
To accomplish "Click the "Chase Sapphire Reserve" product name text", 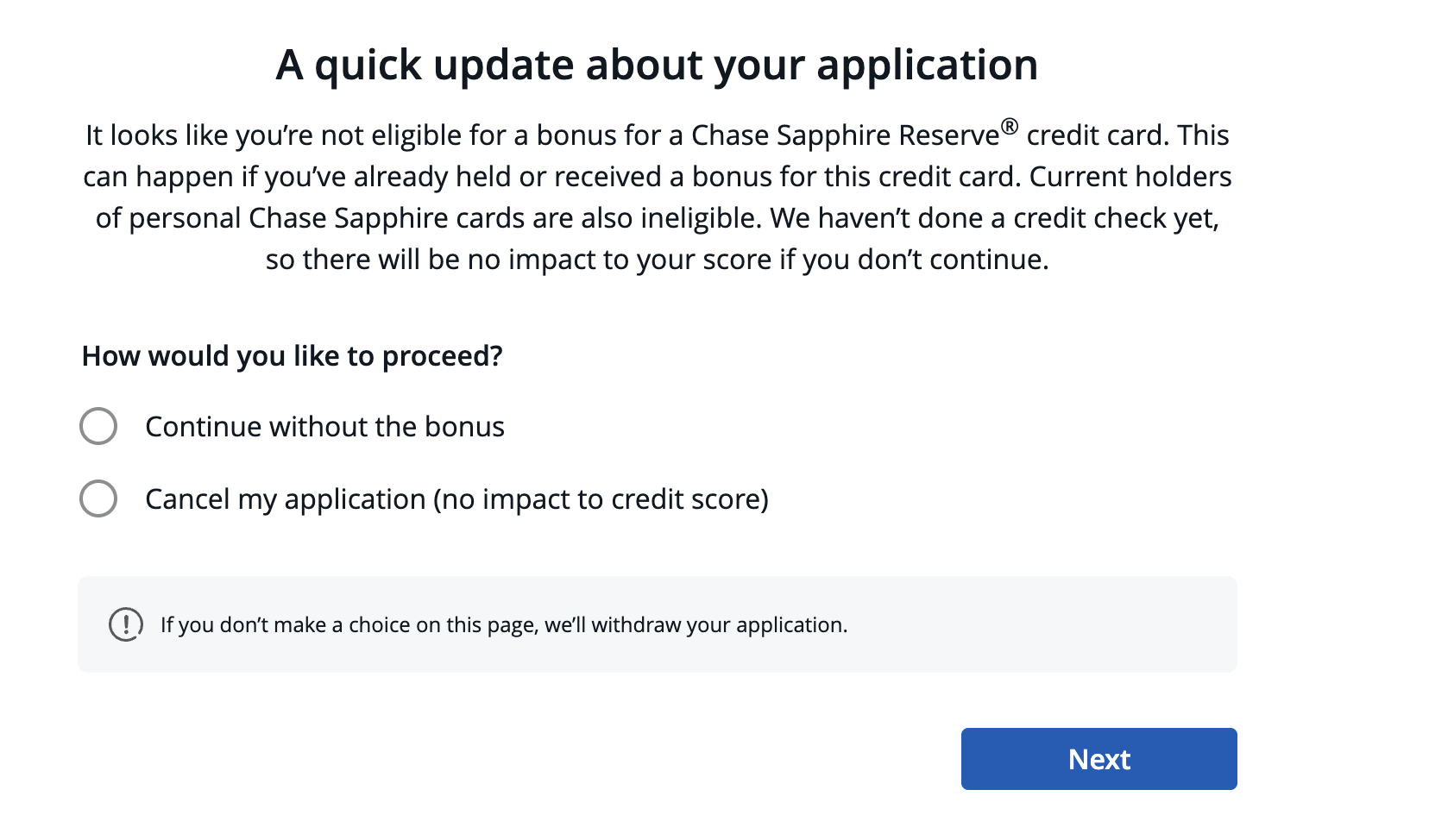I will [x=845, y=135].
